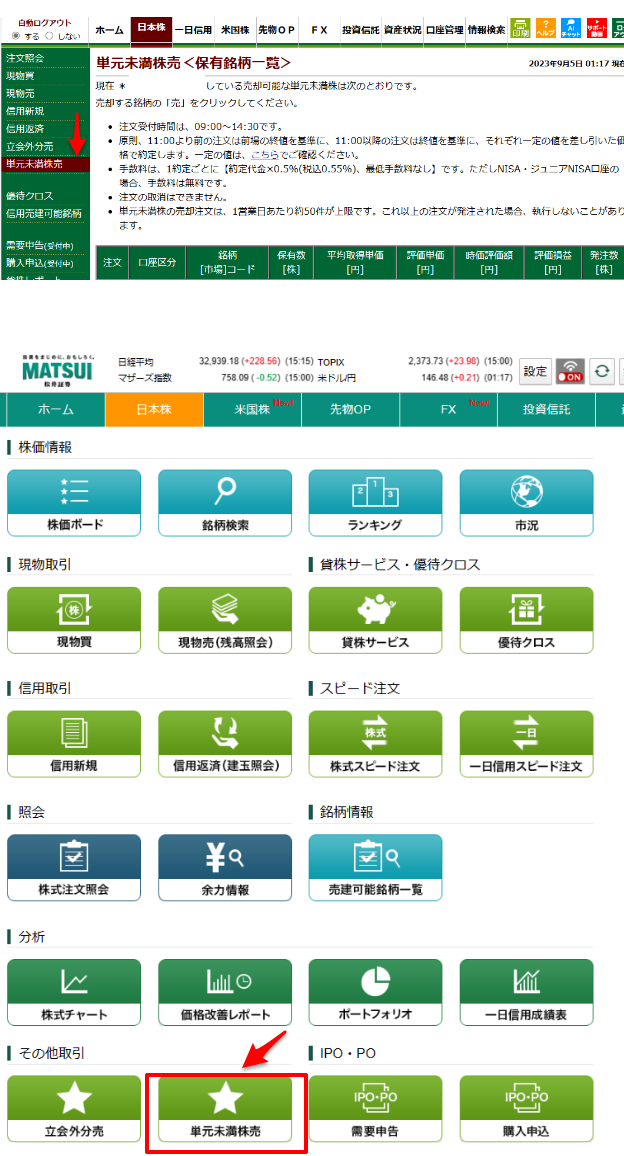Open 現物売 sidebar link
Image resolution: width=624 pixels, height=1156 pixels.
point(20,94)
